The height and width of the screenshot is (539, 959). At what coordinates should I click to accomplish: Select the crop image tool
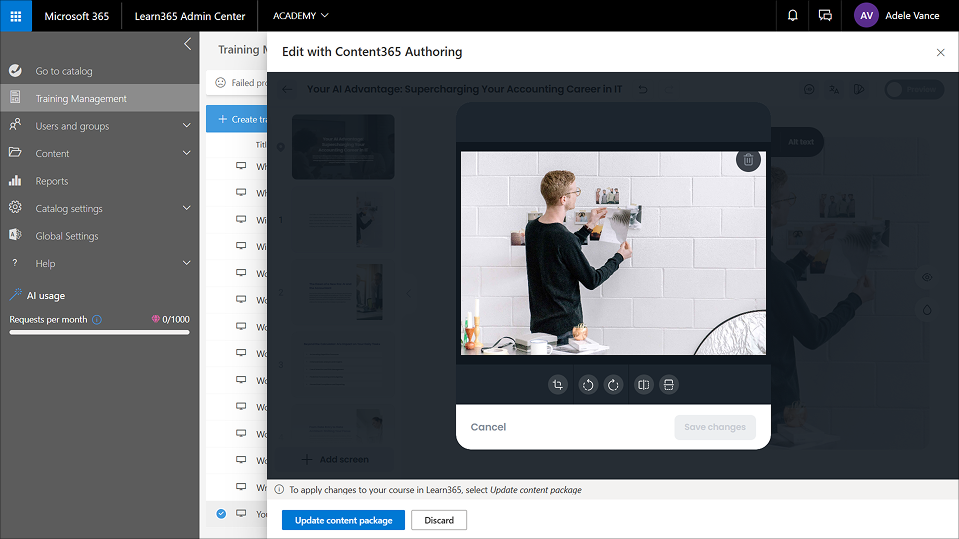point(558,385)
